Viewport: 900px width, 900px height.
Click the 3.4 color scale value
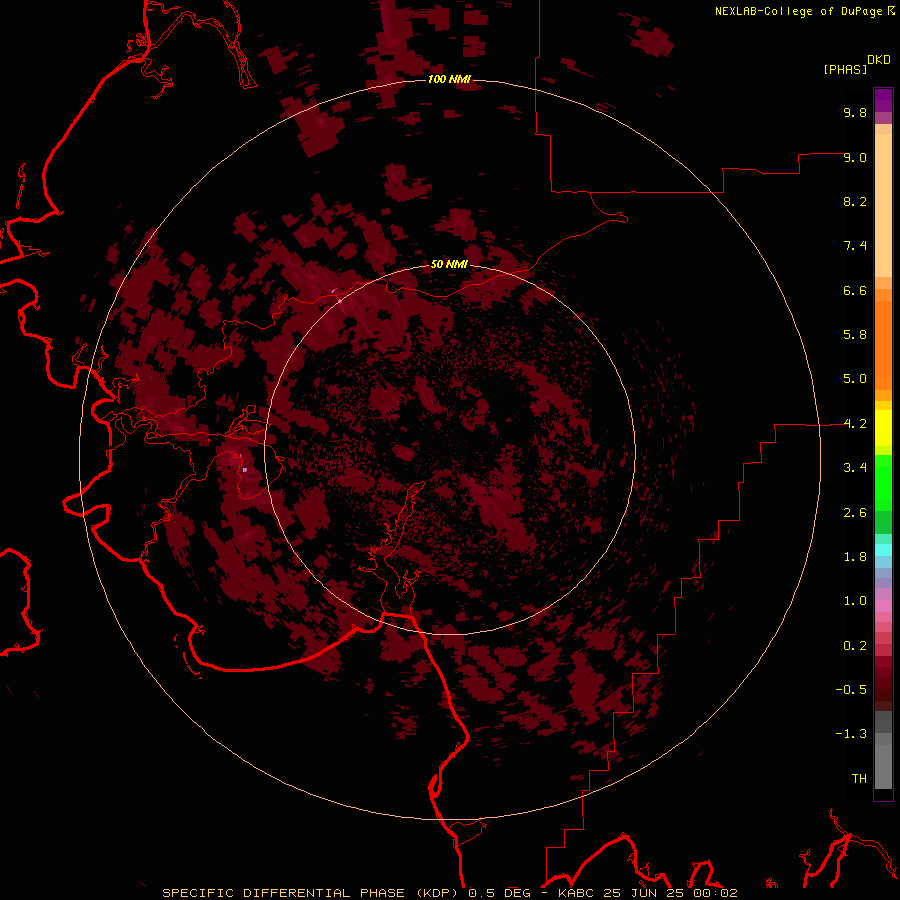tap(855, 468)
